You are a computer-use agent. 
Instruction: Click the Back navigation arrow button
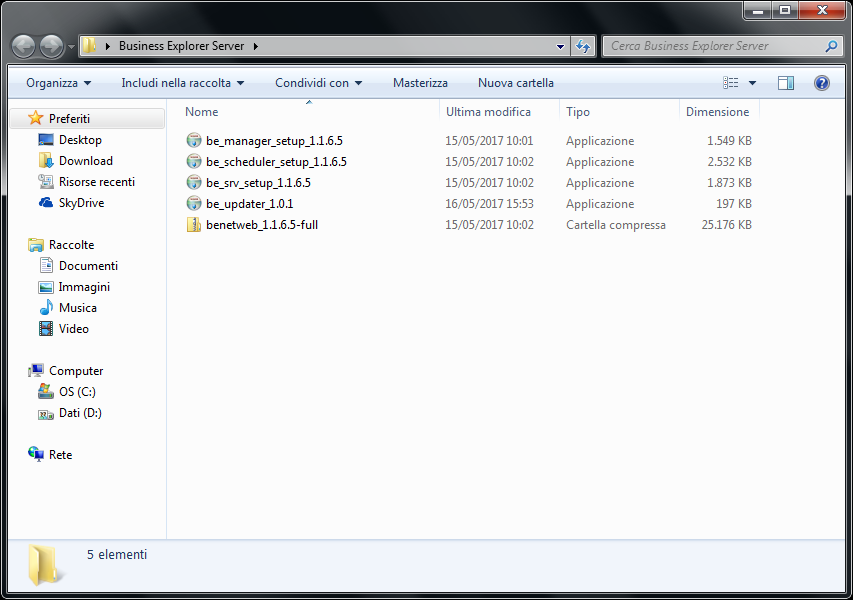coord(23,46)
